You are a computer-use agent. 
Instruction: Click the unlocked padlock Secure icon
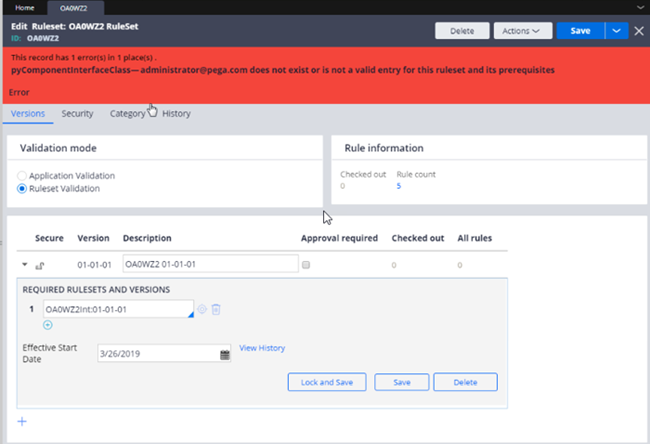click(x=41, y=265)
